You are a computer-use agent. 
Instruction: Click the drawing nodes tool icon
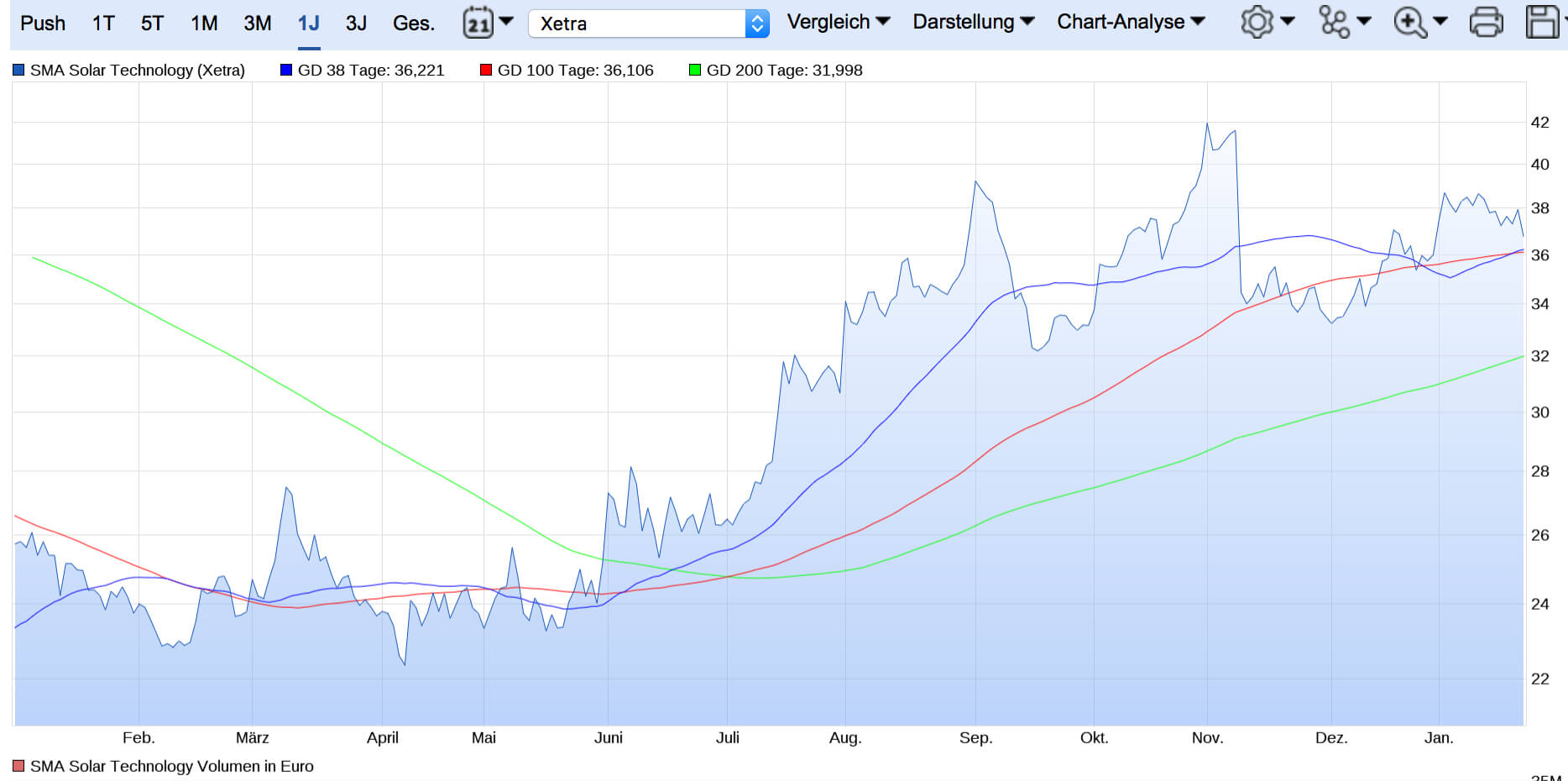pos(1334,22)
